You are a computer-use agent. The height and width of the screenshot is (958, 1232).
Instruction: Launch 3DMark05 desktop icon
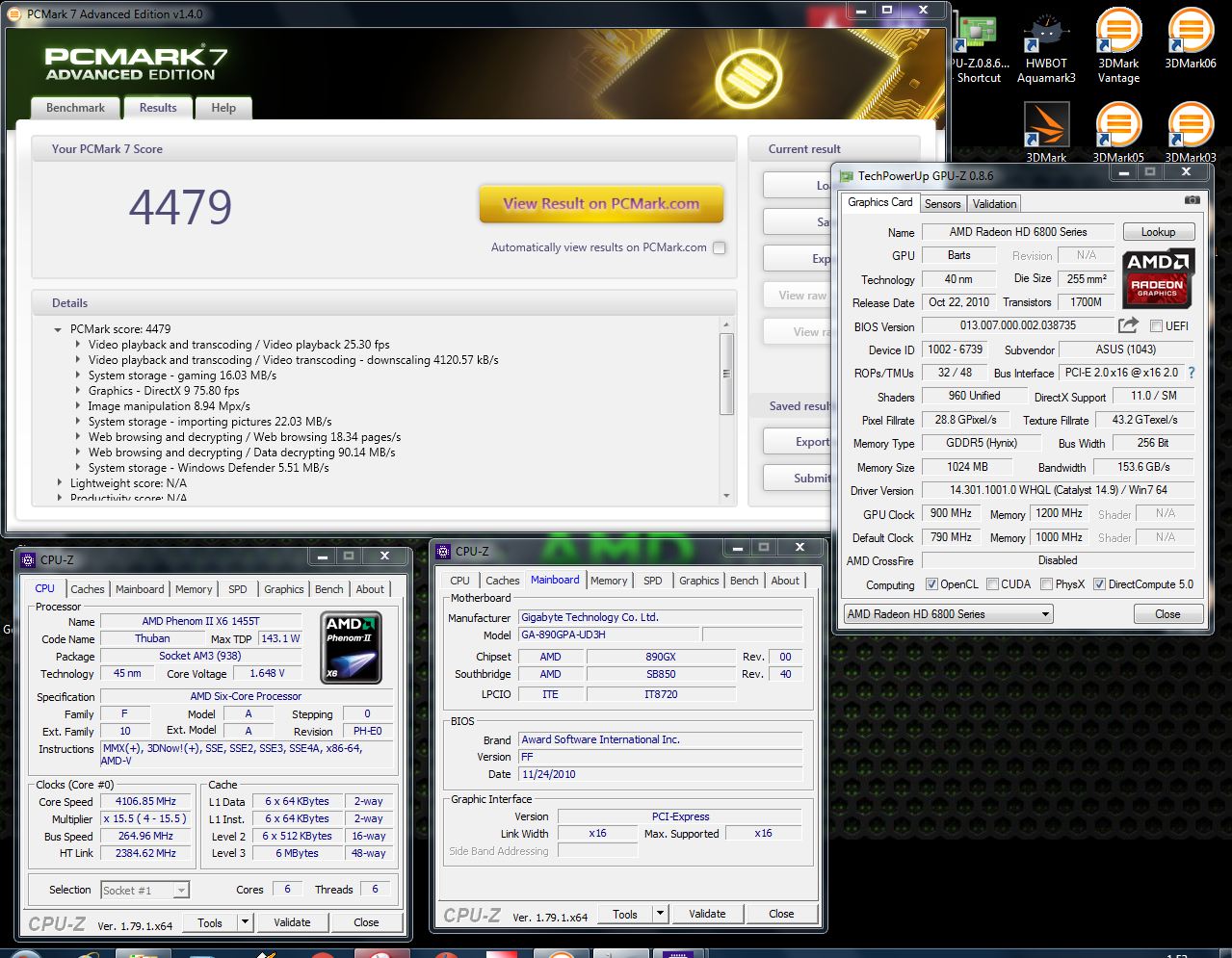(x=1118, y=132)
